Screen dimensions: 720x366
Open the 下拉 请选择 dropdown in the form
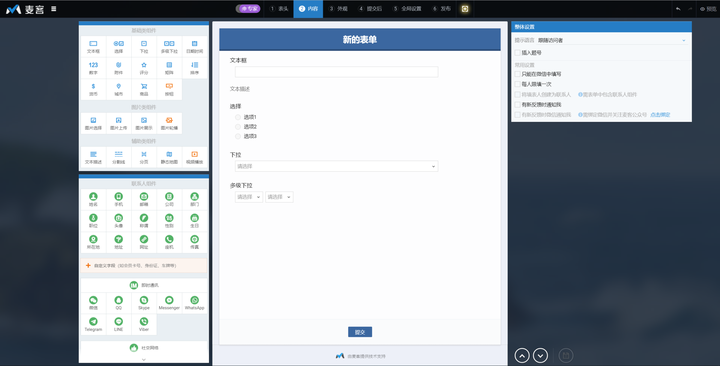[x=337, y=166]
